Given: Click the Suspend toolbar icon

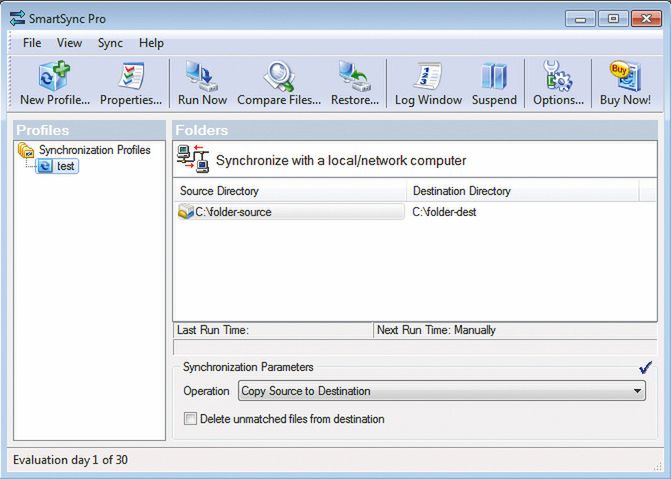Looking at the screenshot, I should coord(494,76).
